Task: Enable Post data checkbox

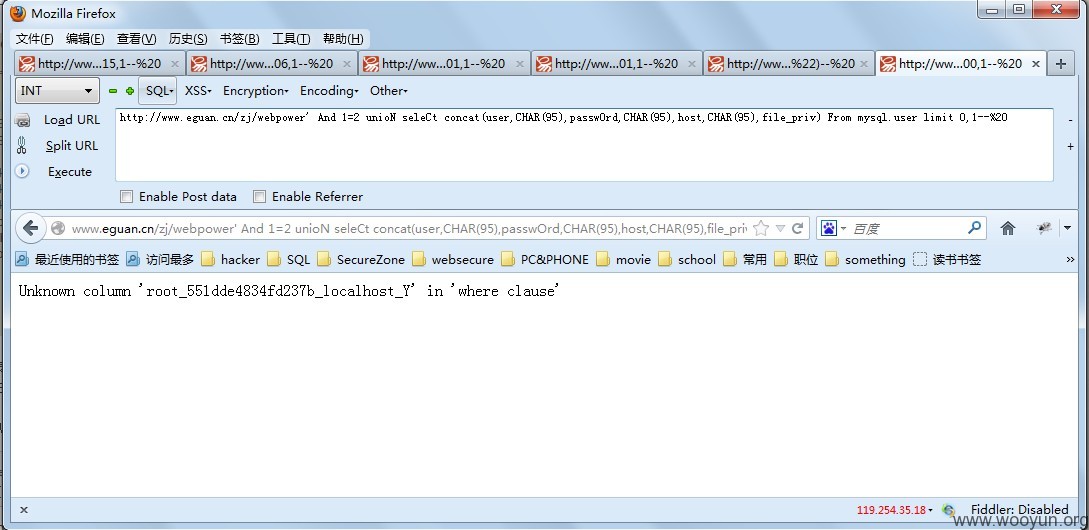Action: pyautogui.click(x=126, y=197)
